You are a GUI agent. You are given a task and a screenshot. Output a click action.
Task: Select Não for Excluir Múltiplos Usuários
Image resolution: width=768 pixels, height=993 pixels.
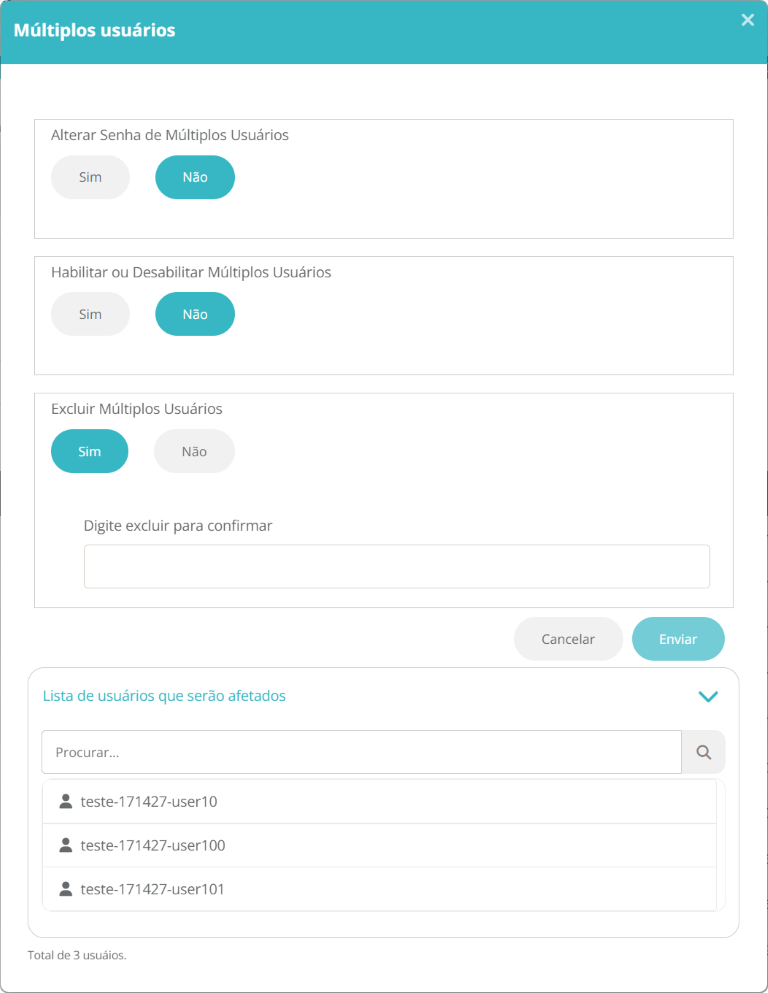[x=194, y=451]
